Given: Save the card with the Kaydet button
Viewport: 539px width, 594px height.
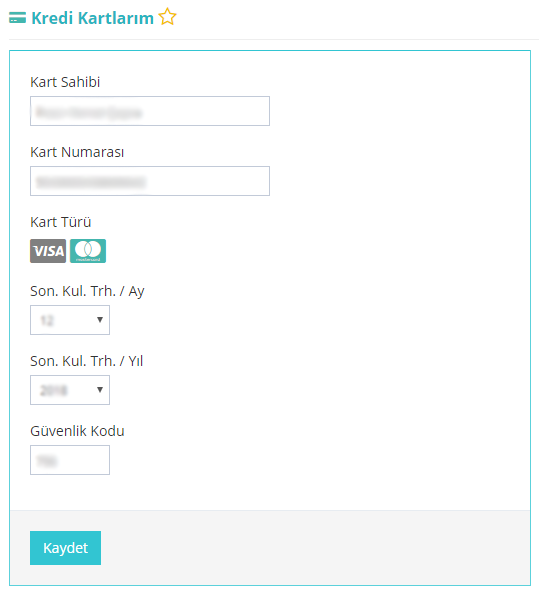Looking at the screenshot, I should click(66, 548).
